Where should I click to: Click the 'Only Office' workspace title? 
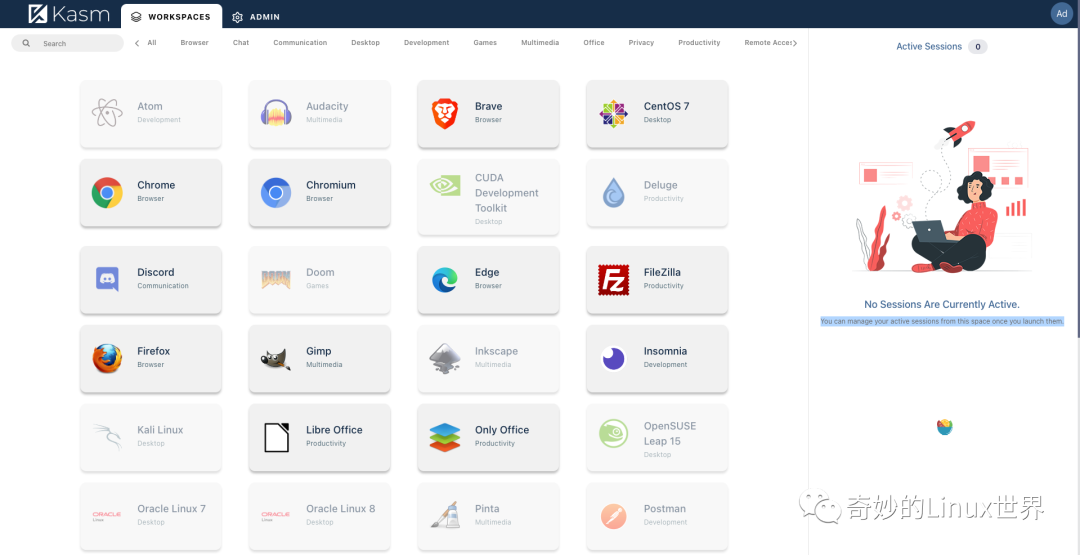coord(502,430)
